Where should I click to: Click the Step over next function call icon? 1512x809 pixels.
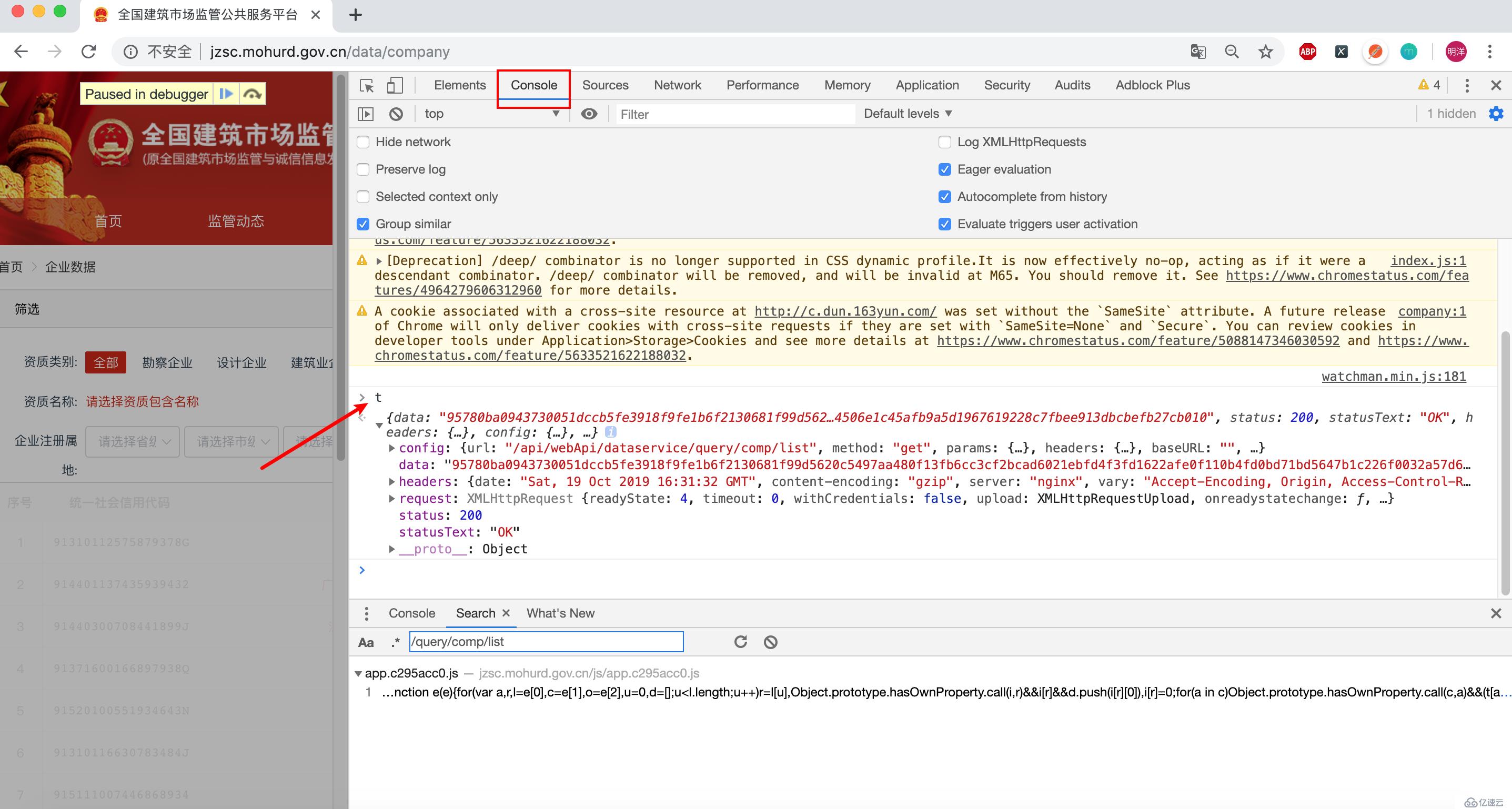pos(253,93)
